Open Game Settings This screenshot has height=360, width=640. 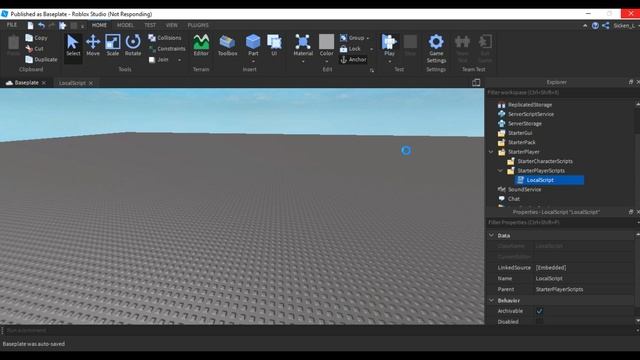point(436,49)
